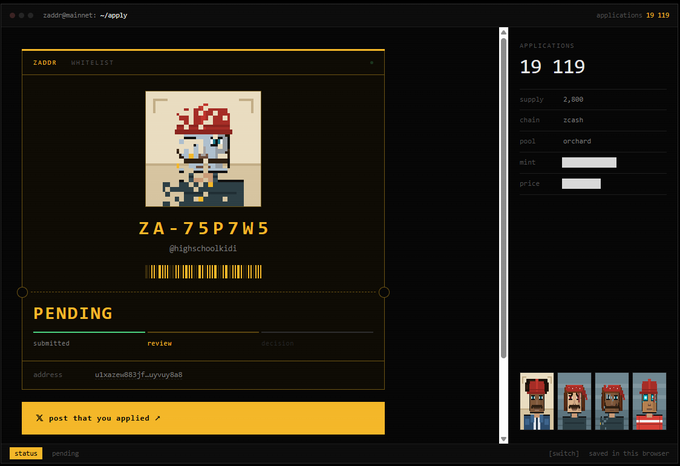Click the red close window dot
The image size is (680, 466).
pos(13,15)
